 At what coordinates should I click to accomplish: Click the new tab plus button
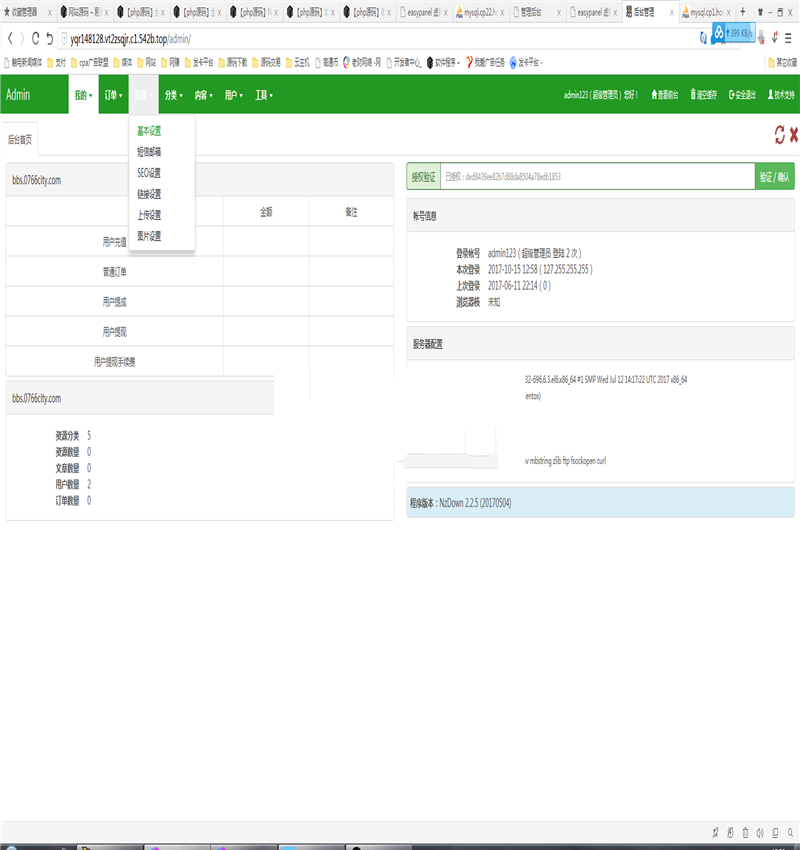click(743, 11)
